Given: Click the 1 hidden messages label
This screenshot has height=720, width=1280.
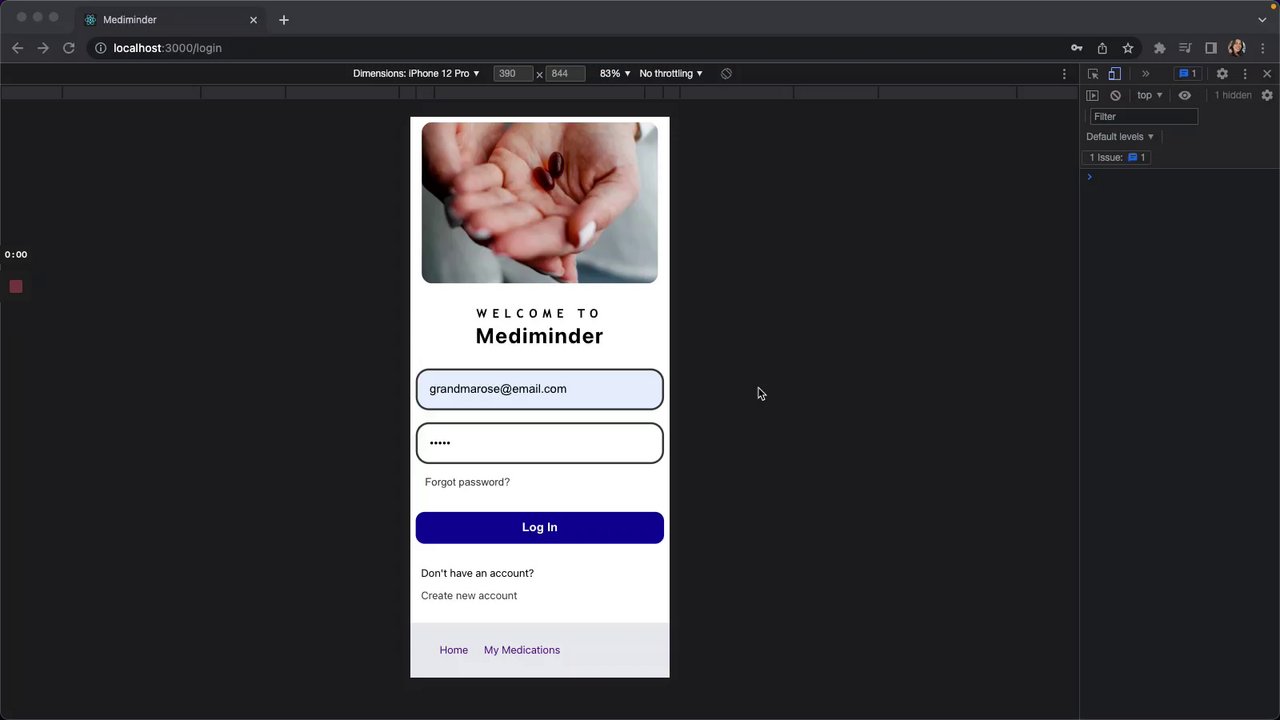Looking at the screenshot, I should 1232,96.
